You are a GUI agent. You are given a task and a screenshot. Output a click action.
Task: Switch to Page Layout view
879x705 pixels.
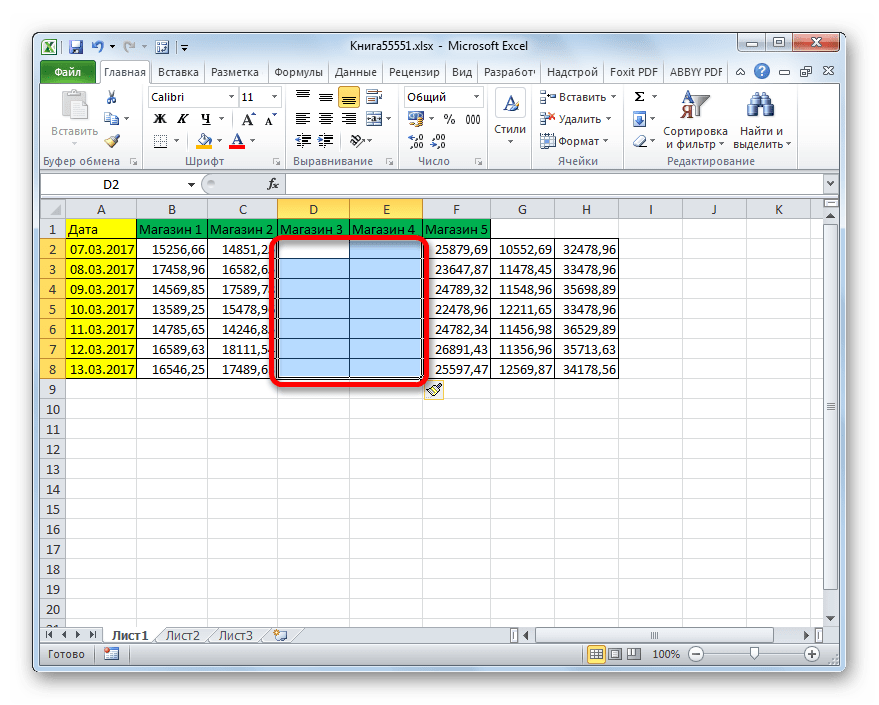(615, 654)
